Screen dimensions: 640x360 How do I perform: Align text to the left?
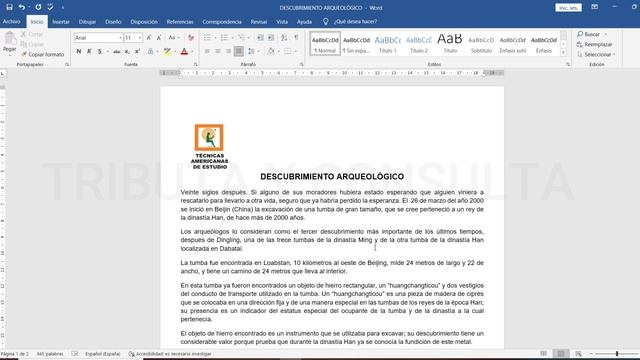click(x=207, y=51)
